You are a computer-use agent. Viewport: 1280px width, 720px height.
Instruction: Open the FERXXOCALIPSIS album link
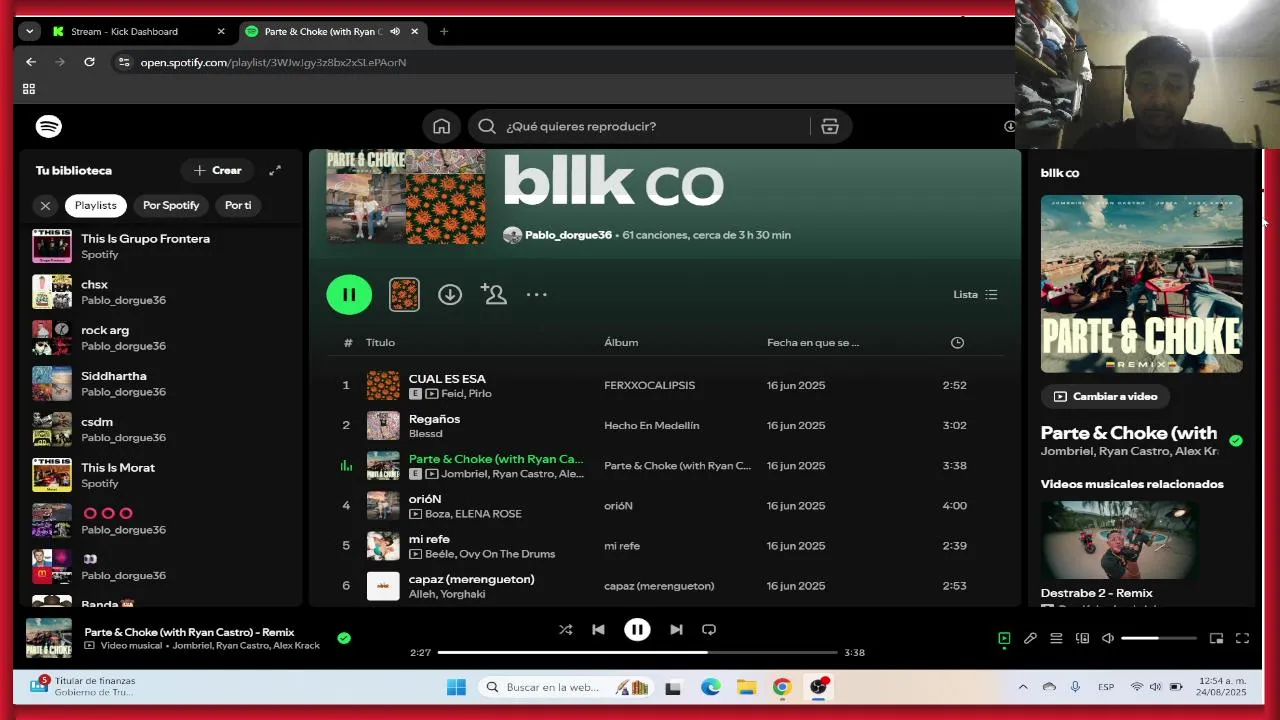[x=649, y=385]
